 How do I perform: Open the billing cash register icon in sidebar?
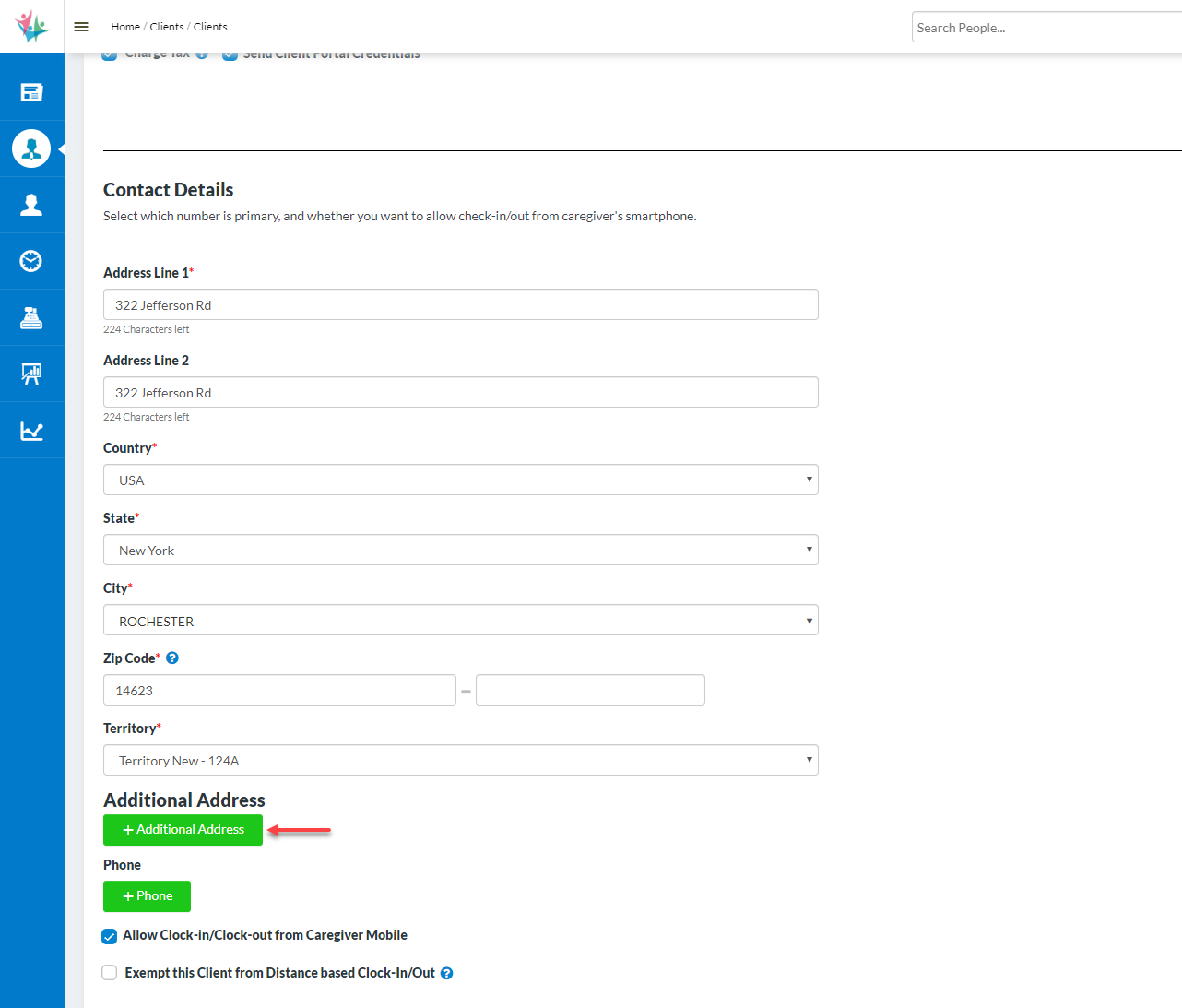[x=31, y=317]
